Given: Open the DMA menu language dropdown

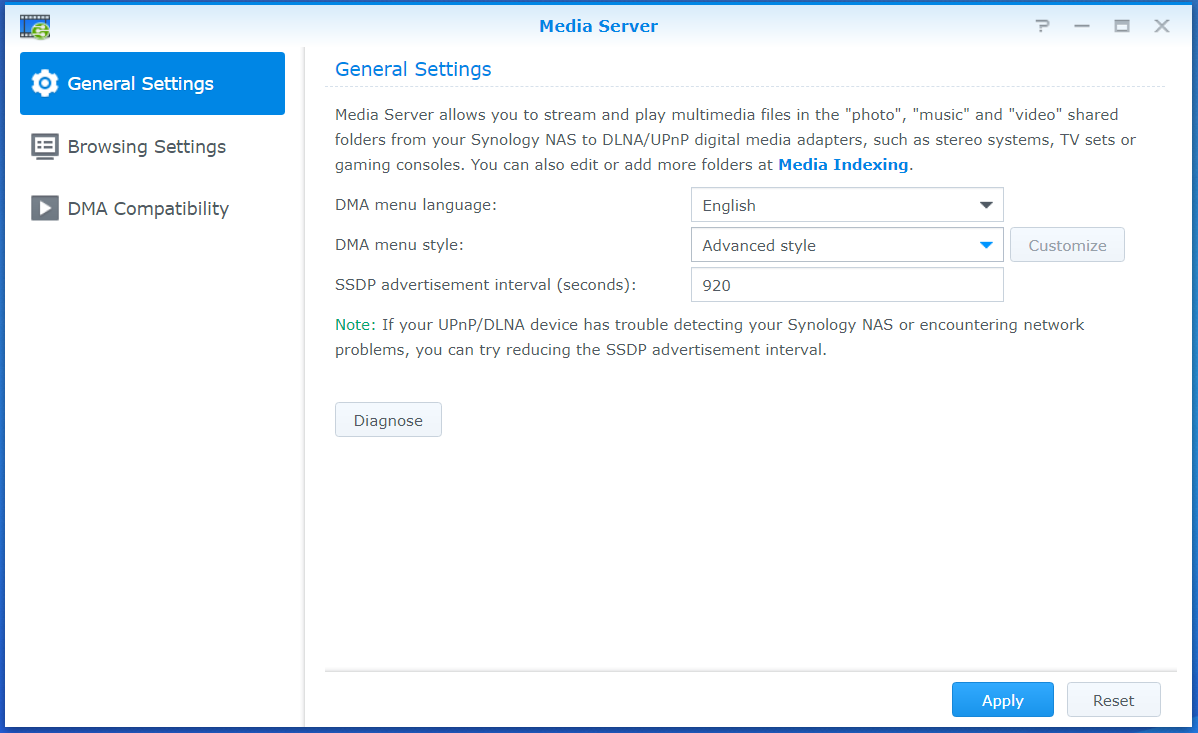Looking at the screenshot, I should (x=846, y=204).
